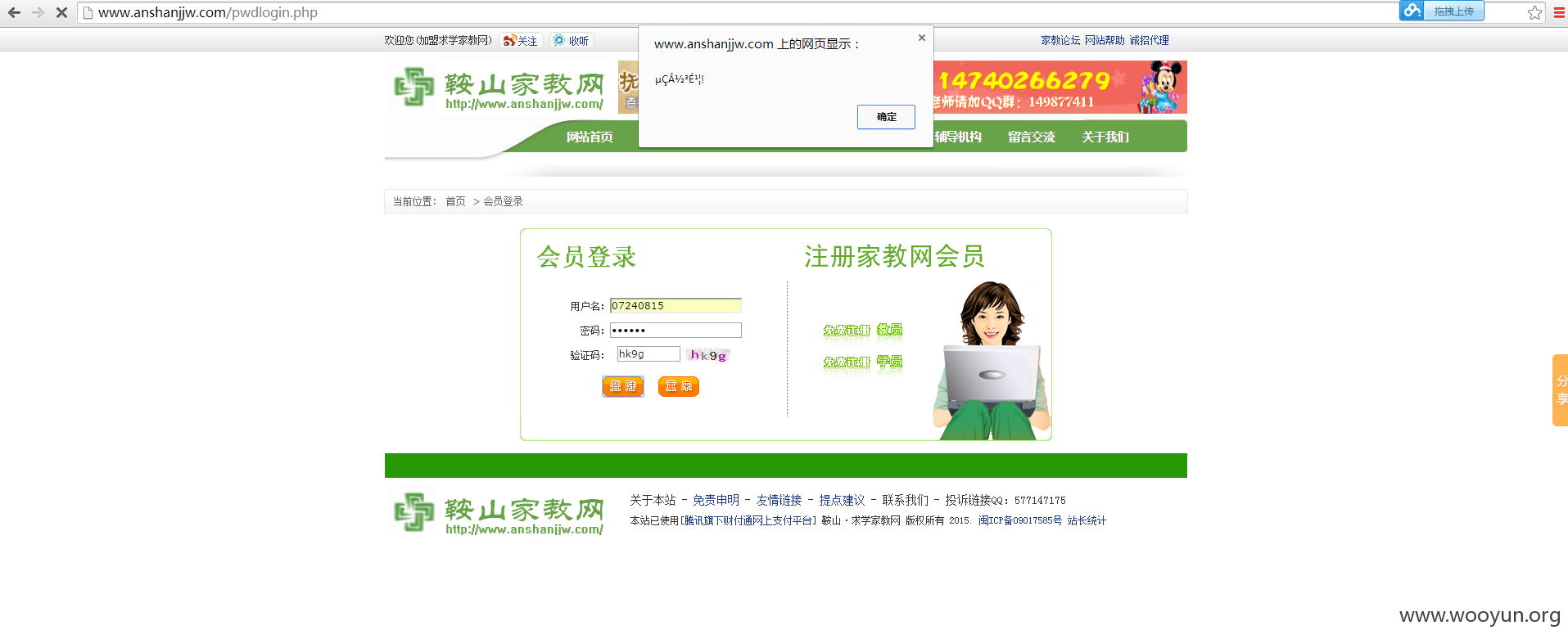
Task: Refresh the hk9g captcha image
Action: (x=708, y=355)
